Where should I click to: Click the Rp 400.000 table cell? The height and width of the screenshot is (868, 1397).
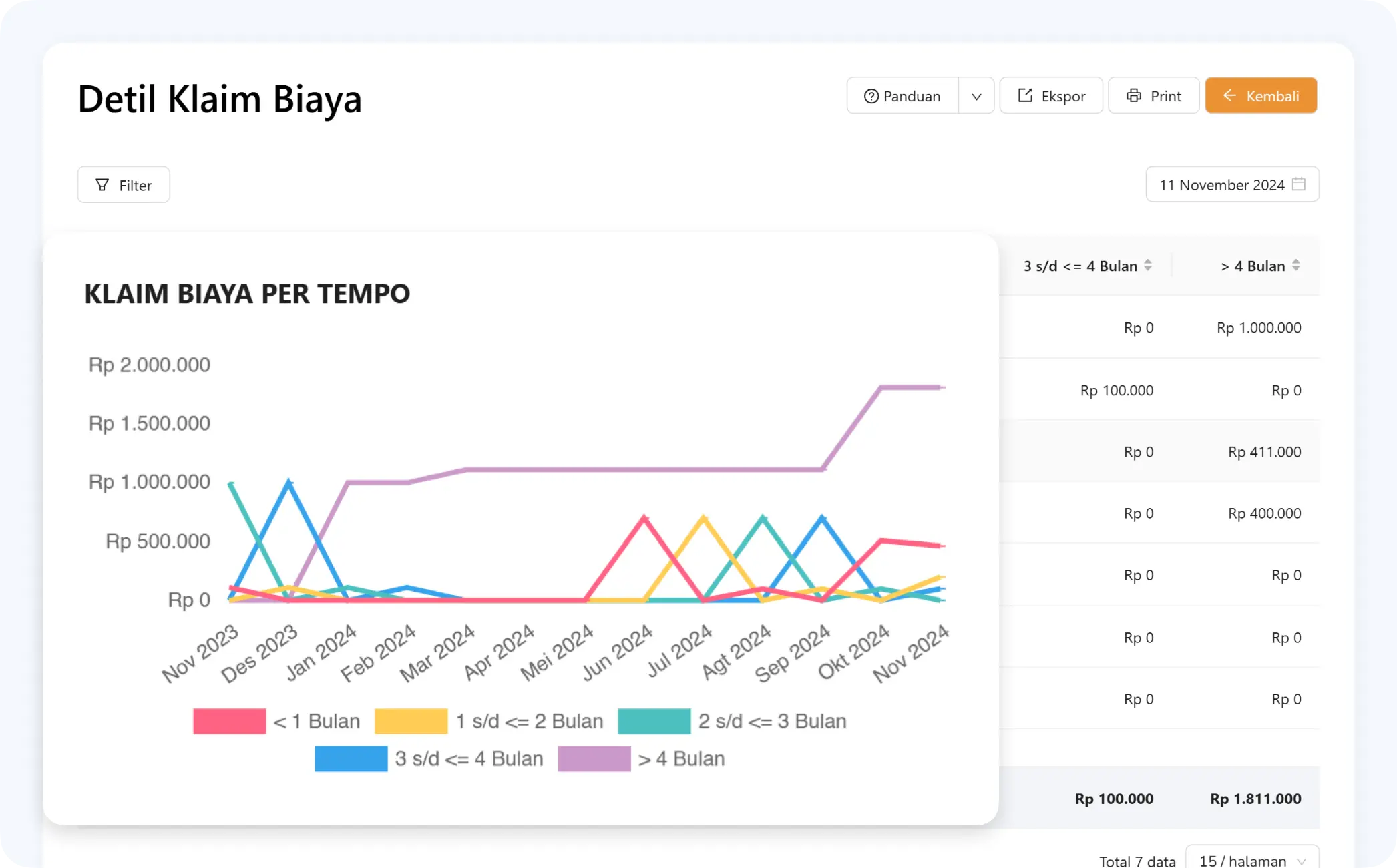(1265, 513)
